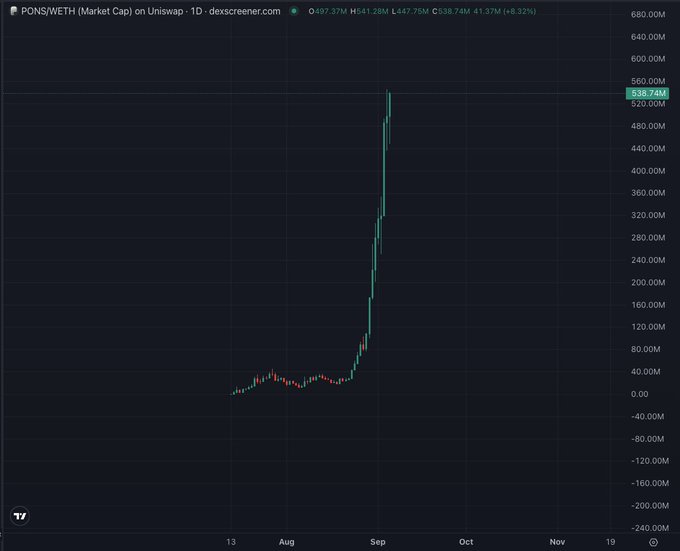
Task: Click the Aug label on time axis
Action: [287, 542]
